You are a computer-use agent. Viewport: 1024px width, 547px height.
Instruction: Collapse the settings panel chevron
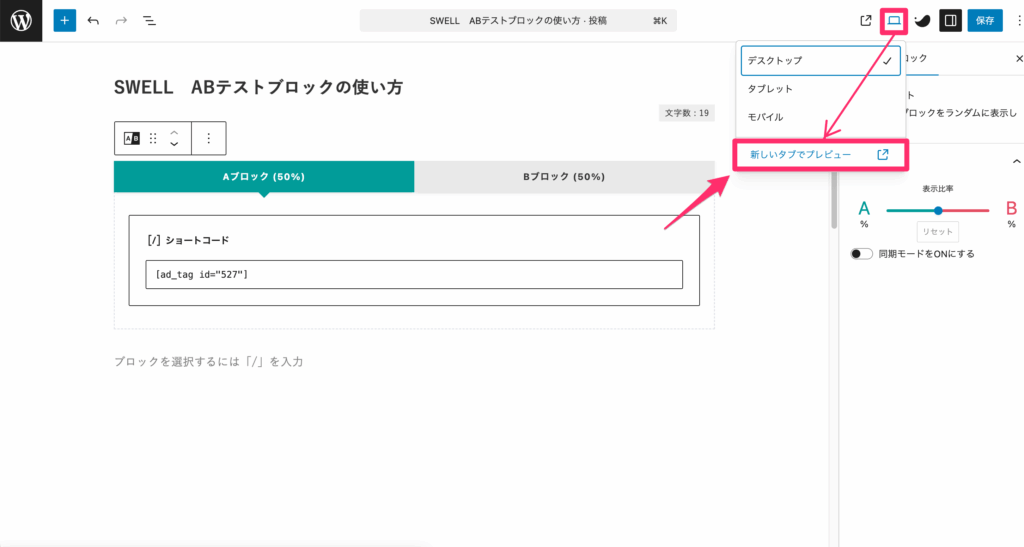click(1016, 161)
